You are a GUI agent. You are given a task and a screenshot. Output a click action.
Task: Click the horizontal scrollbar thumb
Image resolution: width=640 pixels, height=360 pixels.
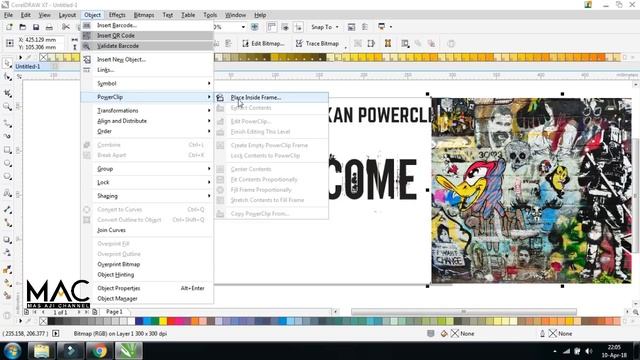[464, 311]
